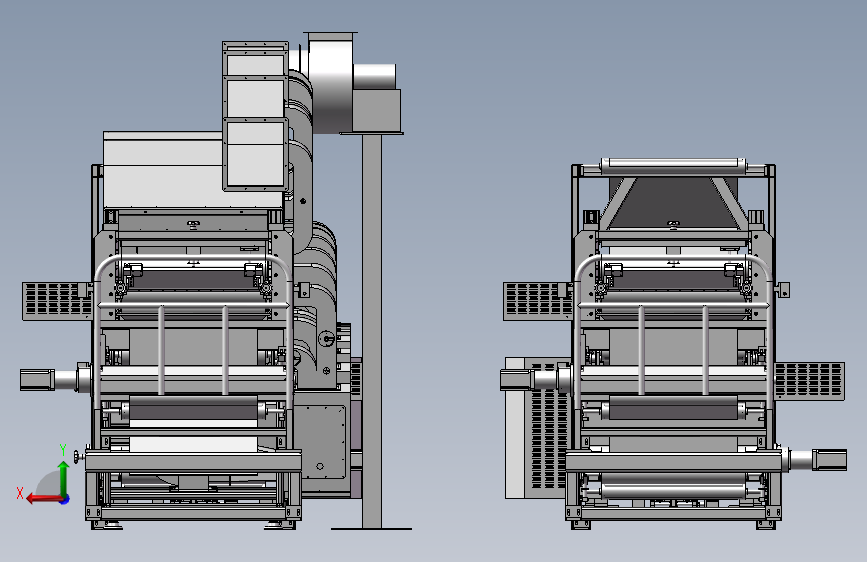Select the large vented cabinet behind right machine
This screenshot has height=562, width=867.
(x=538, y=428)
